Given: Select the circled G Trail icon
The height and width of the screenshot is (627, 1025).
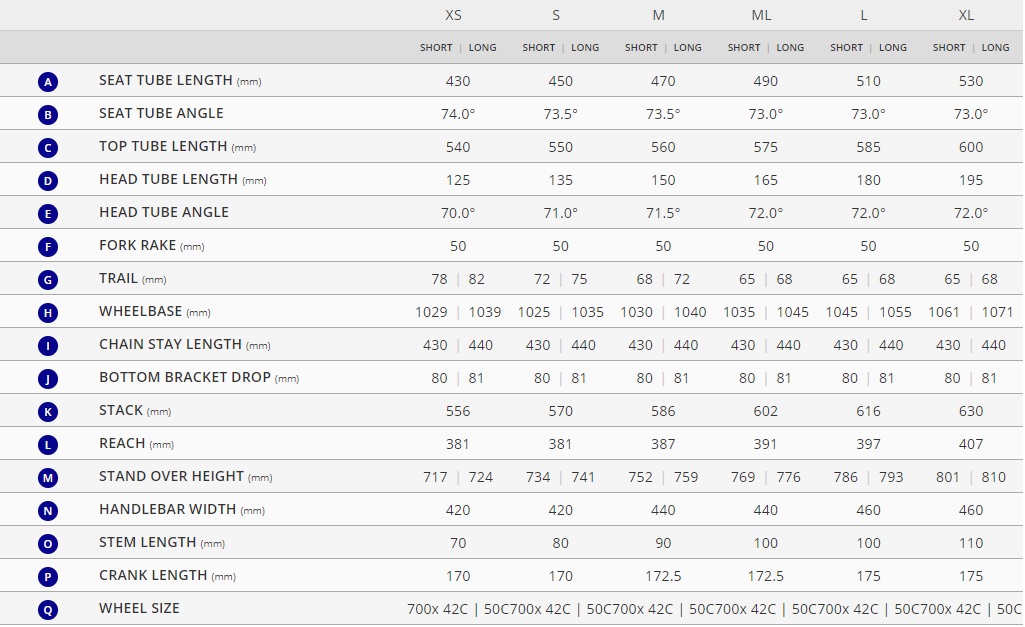Looking at the screenshot, I should [x=48, y=280].
